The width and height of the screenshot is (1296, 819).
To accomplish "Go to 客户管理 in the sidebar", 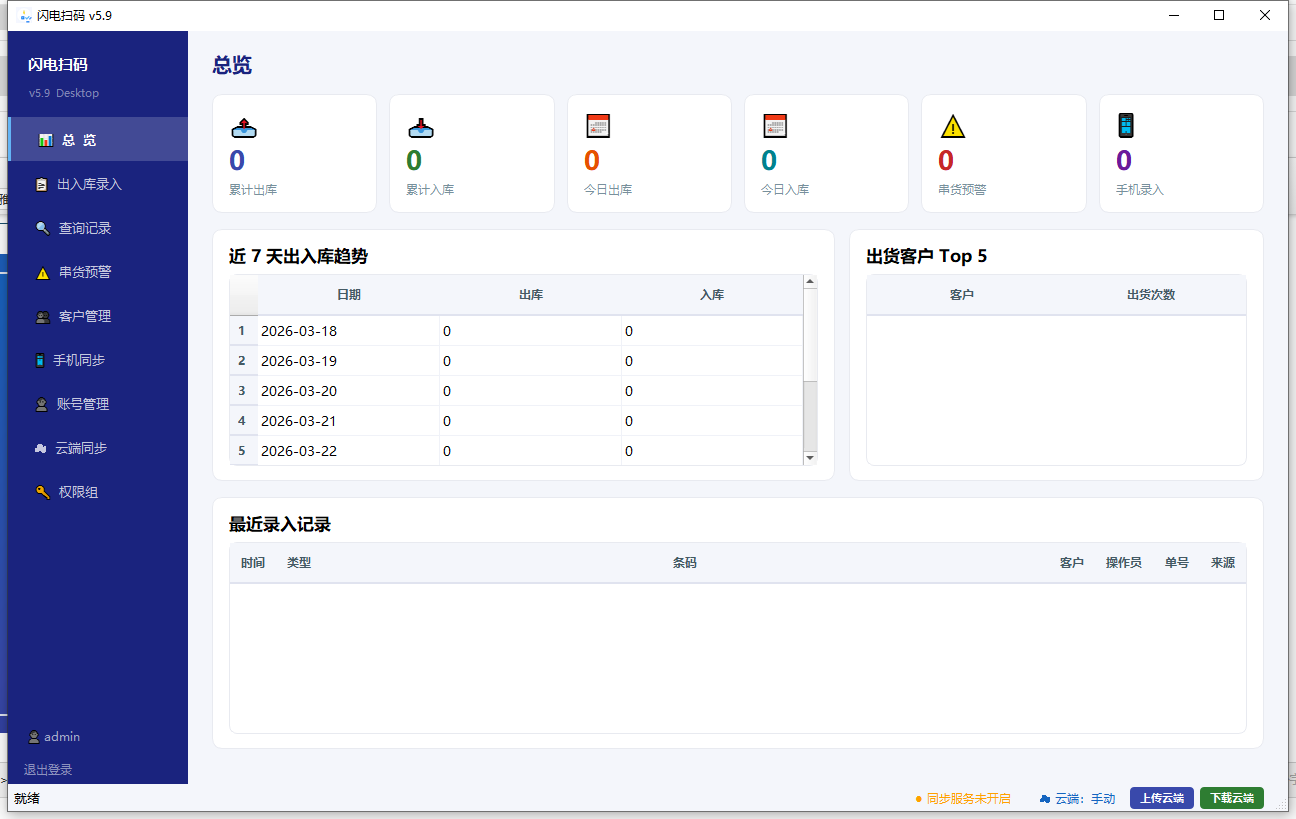I will (84, 317).
